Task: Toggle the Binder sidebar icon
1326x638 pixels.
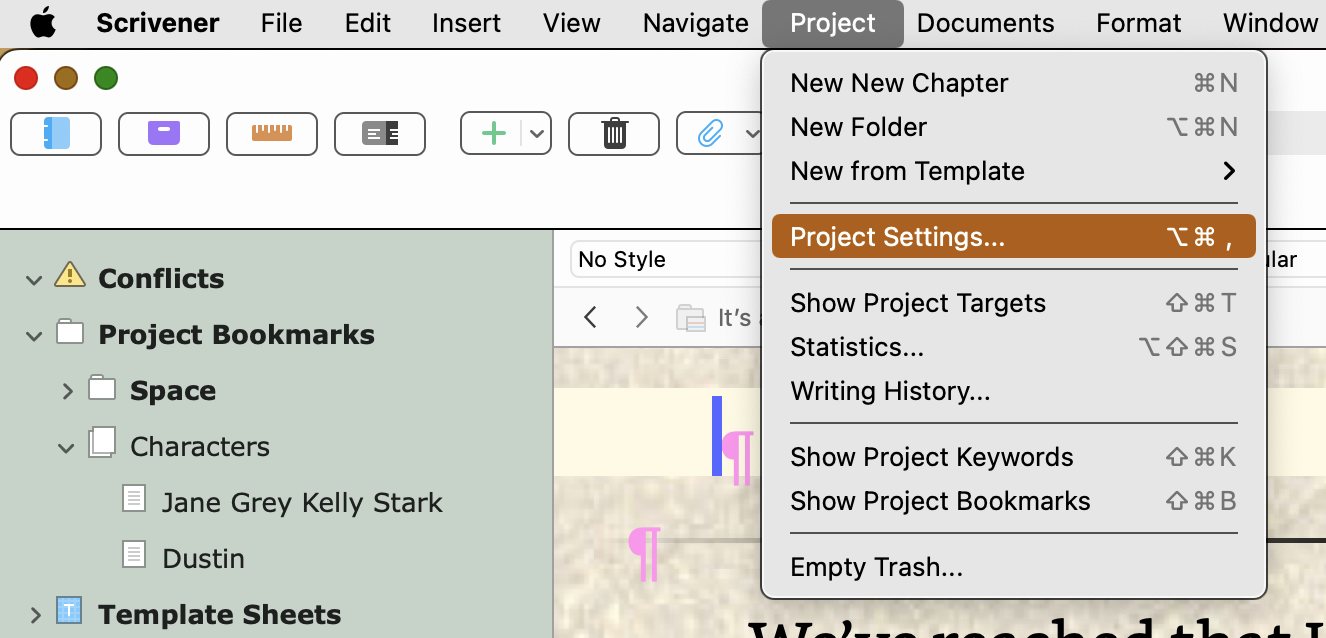Action: coord(56,134)
